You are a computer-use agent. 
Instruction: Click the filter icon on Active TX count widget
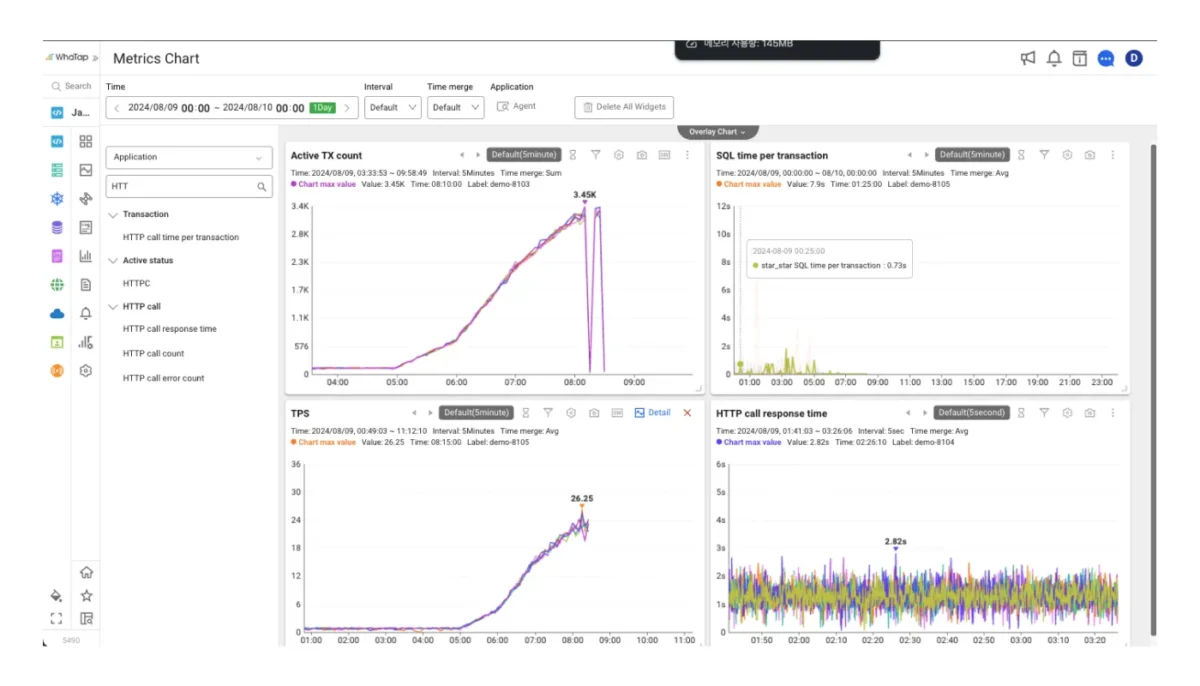[x=596, y=155]
